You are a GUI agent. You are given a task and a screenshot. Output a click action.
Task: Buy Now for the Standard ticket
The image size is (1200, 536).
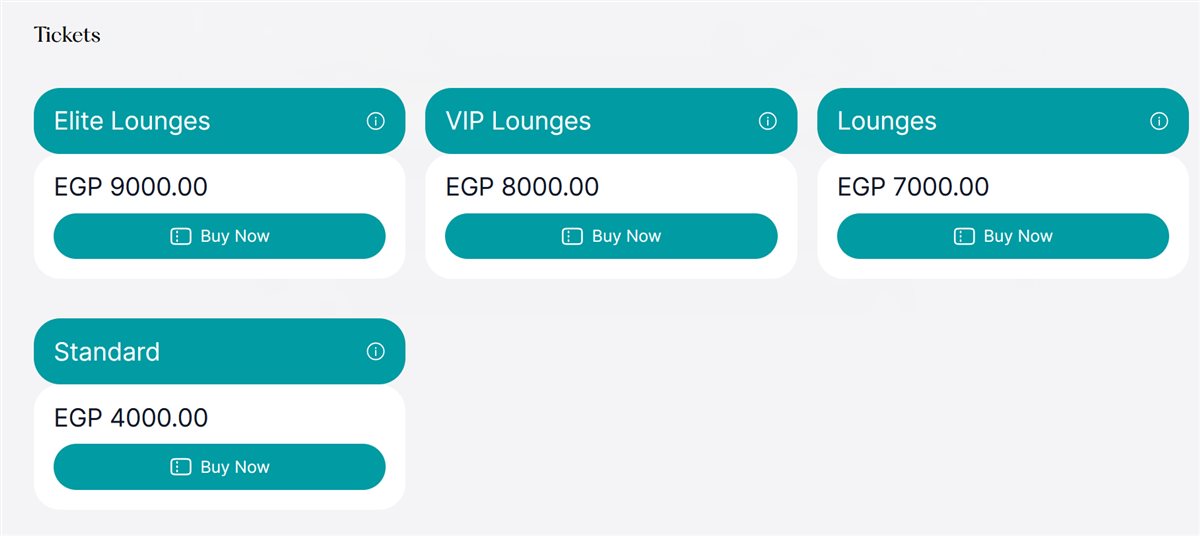click(x=219, y=467)
